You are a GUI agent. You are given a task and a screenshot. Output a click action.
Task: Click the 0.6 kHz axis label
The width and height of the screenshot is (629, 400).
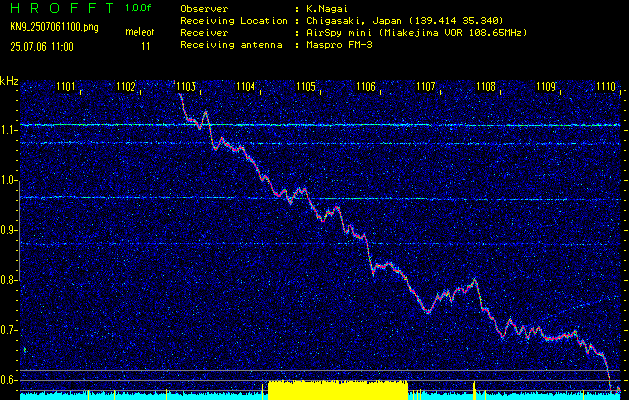click(9, 380)
